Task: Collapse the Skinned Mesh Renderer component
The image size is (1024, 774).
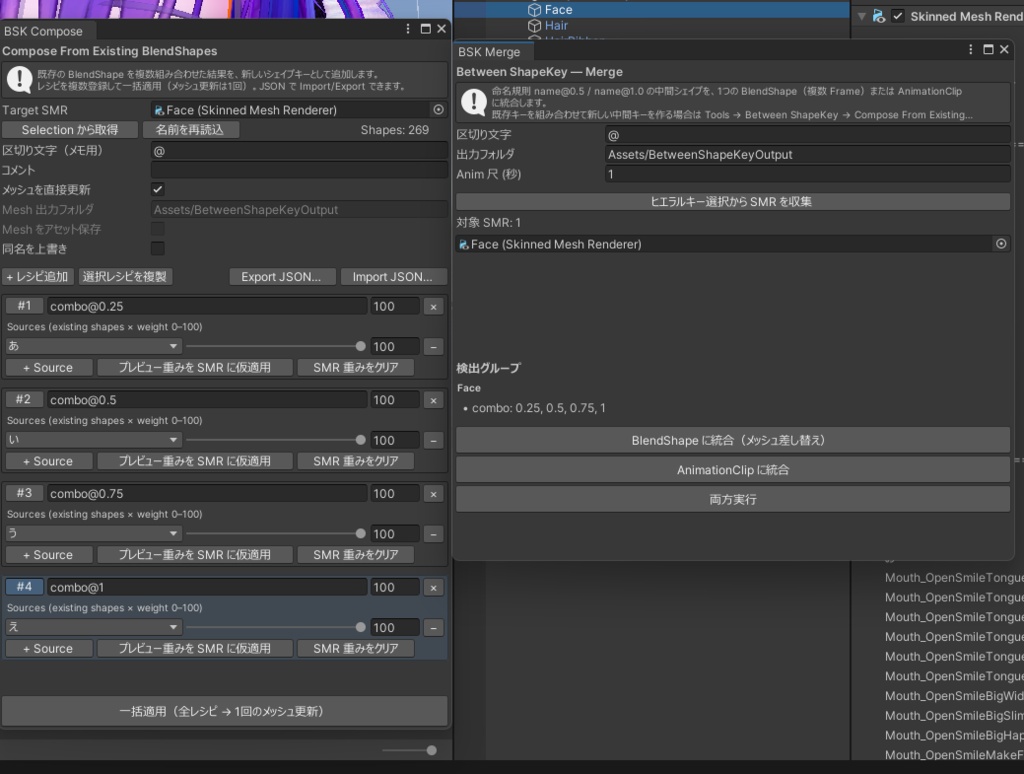Action: coord(862,16)
